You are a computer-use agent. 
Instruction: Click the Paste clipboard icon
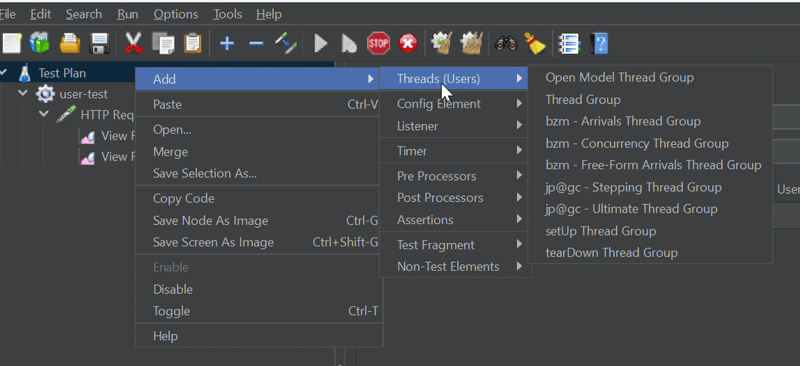point(192,43)
